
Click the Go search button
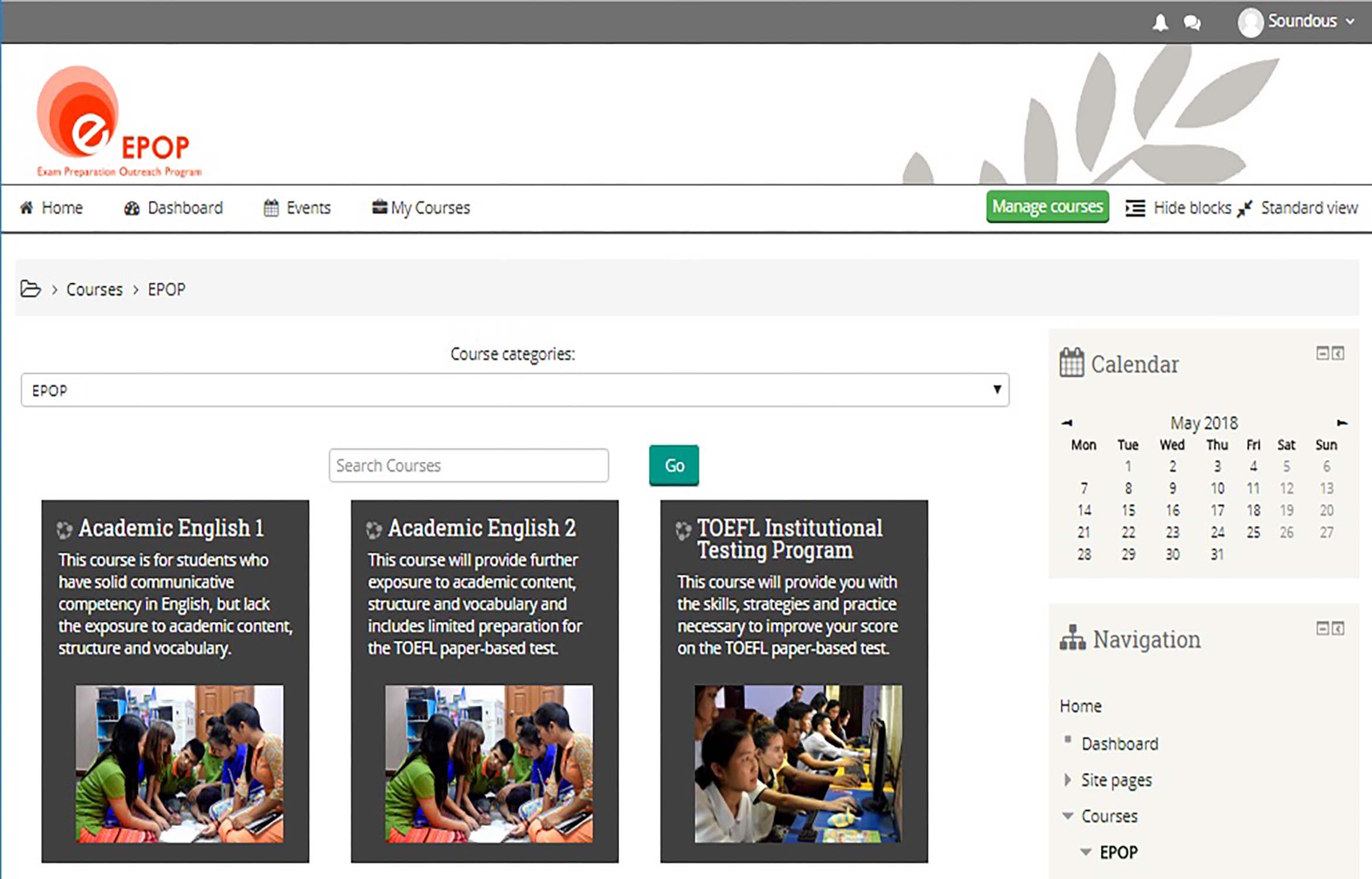click(x=674, y=465)
